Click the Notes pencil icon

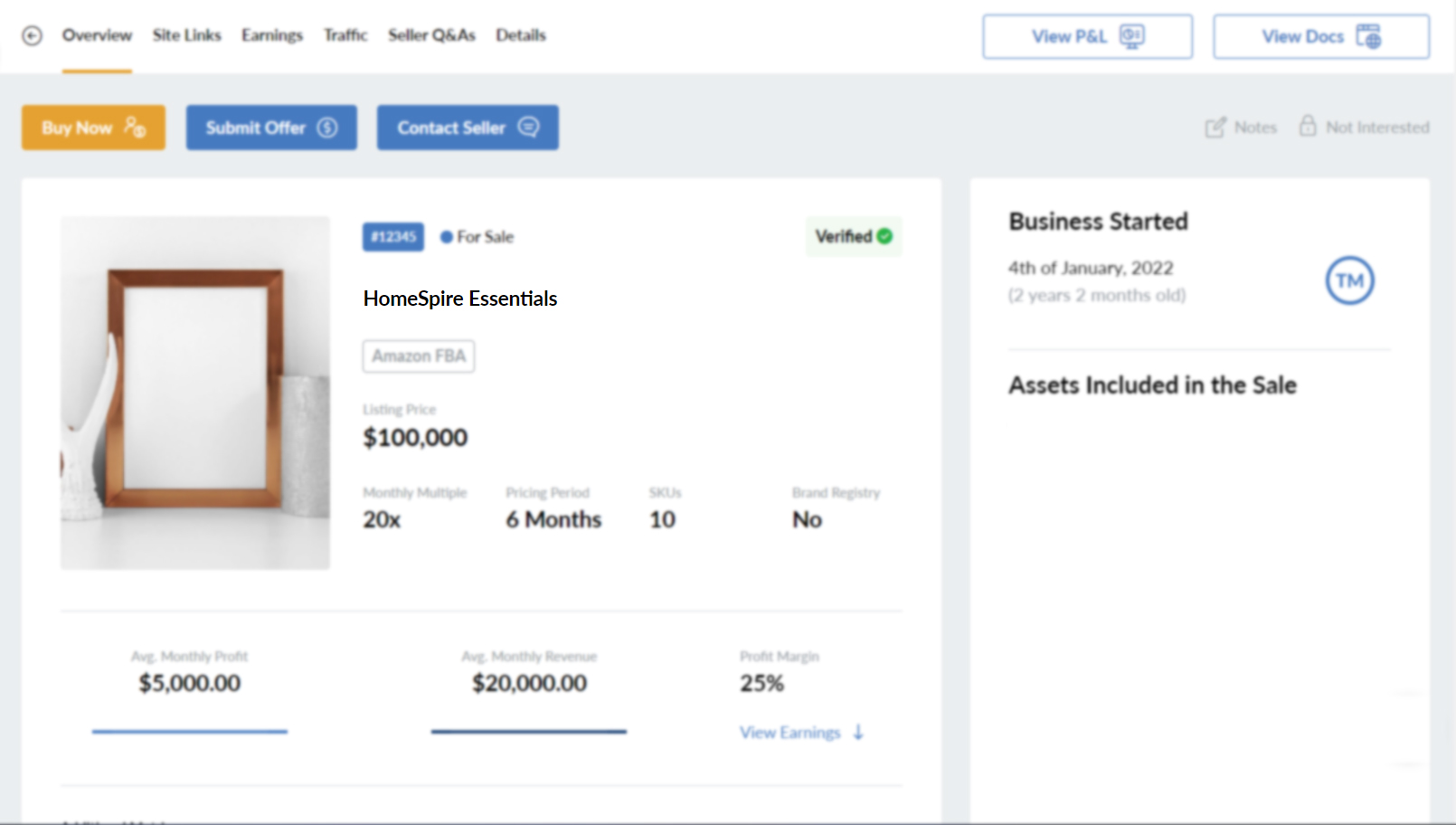click(x=1215, y=128)
